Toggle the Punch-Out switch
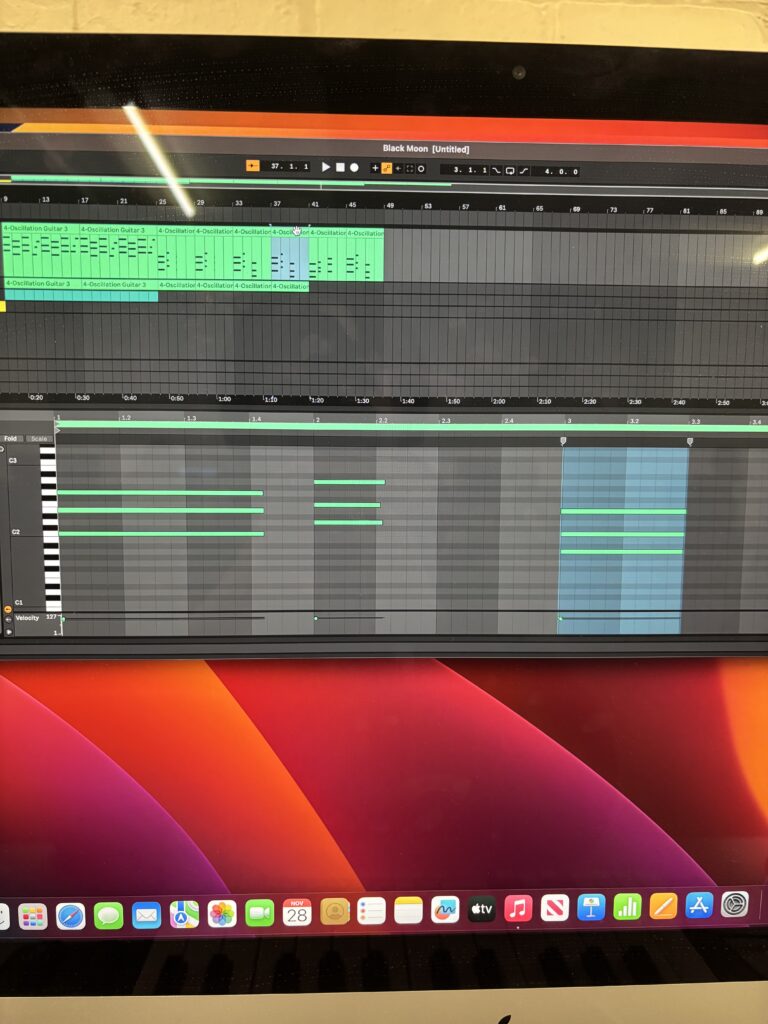Screen dimensions: 768x1024 point(524,171)
